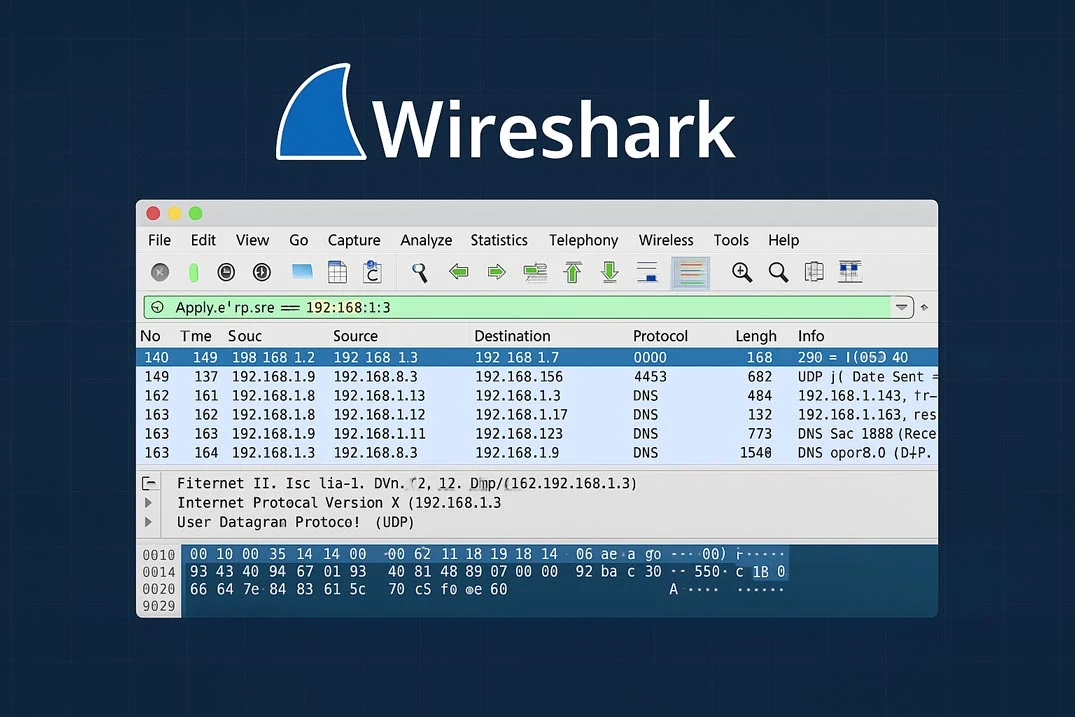Jump to first packet up-arrow icon
This screenshot has height=717, width=1075.
(572, 272)
